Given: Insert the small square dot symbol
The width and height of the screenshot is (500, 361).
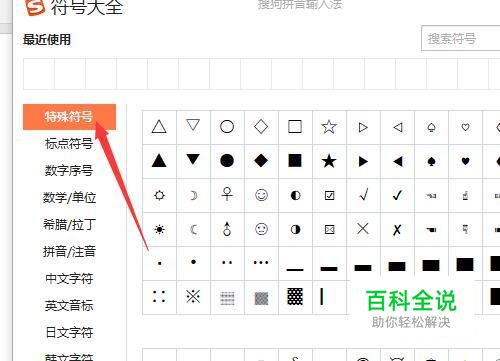Looking at the screenshot, I should click(159, 263).
